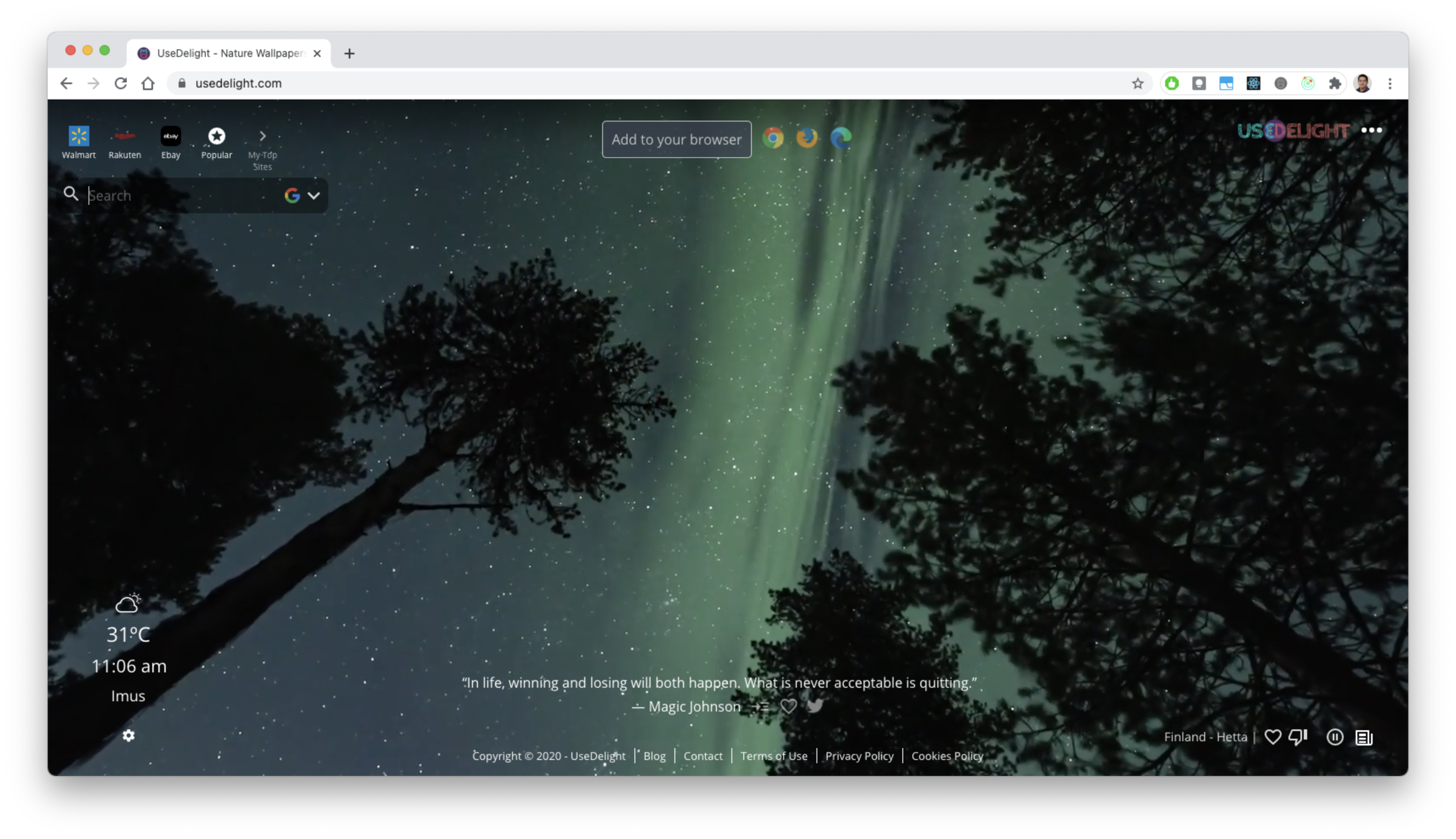This screenshot has width=1456, height=839.
Task: Select the UseDelight - Nature Wallpaper tab
Action: [228, 54]
